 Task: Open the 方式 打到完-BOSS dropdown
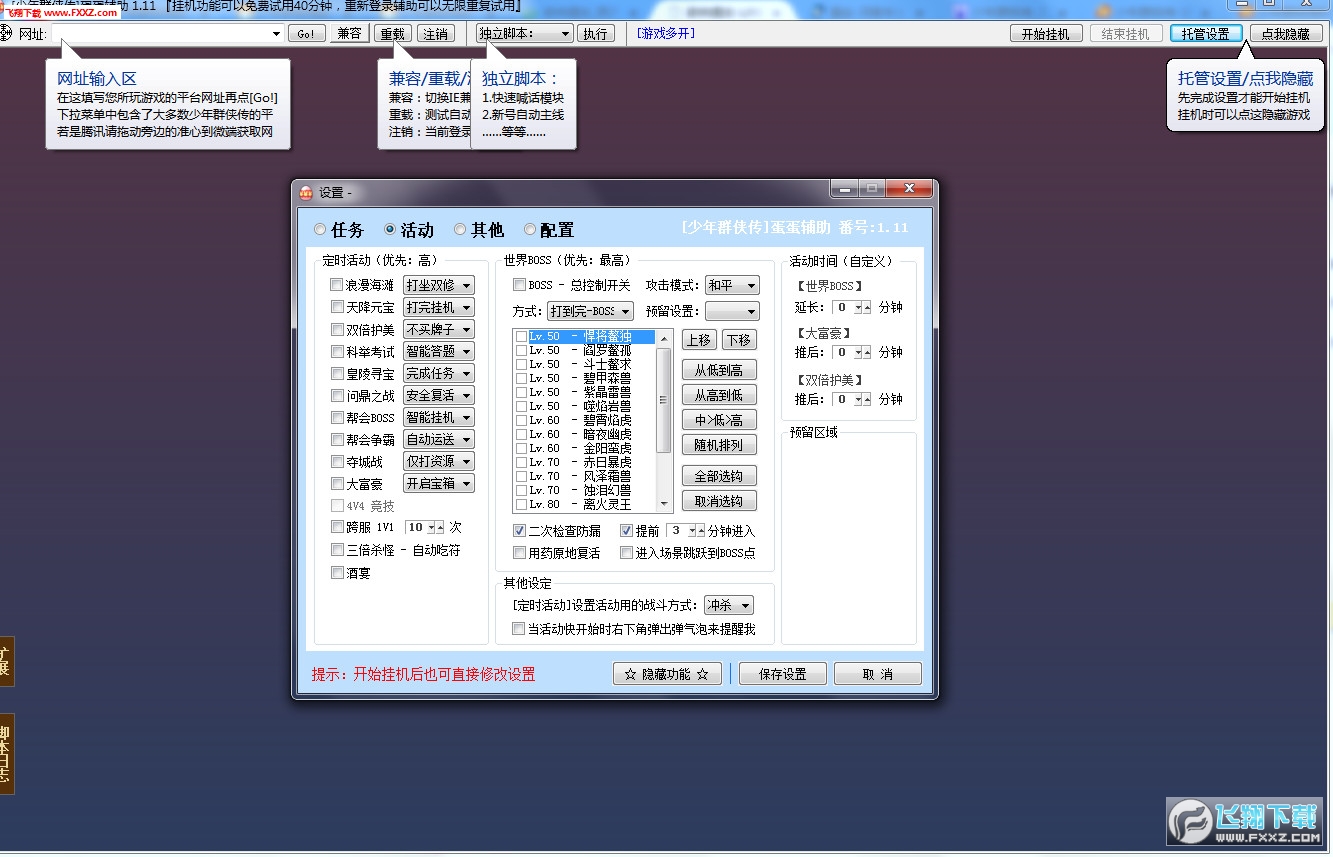pos(590,311)
